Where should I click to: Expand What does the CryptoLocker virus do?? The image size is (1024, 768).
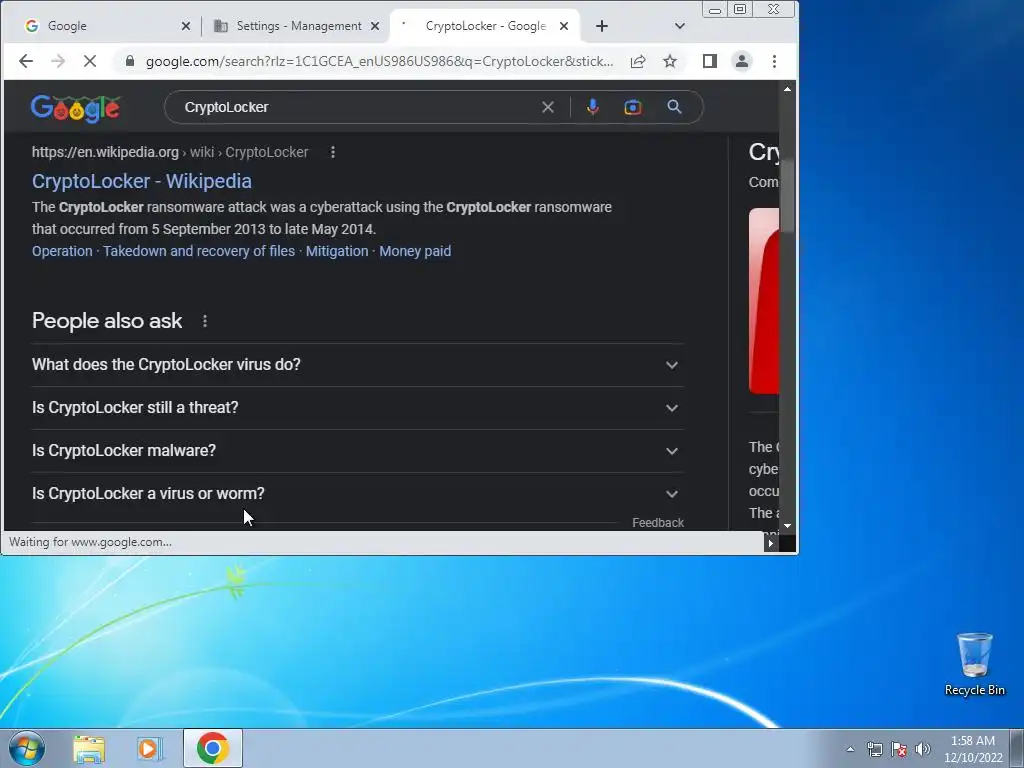point(357,364)
